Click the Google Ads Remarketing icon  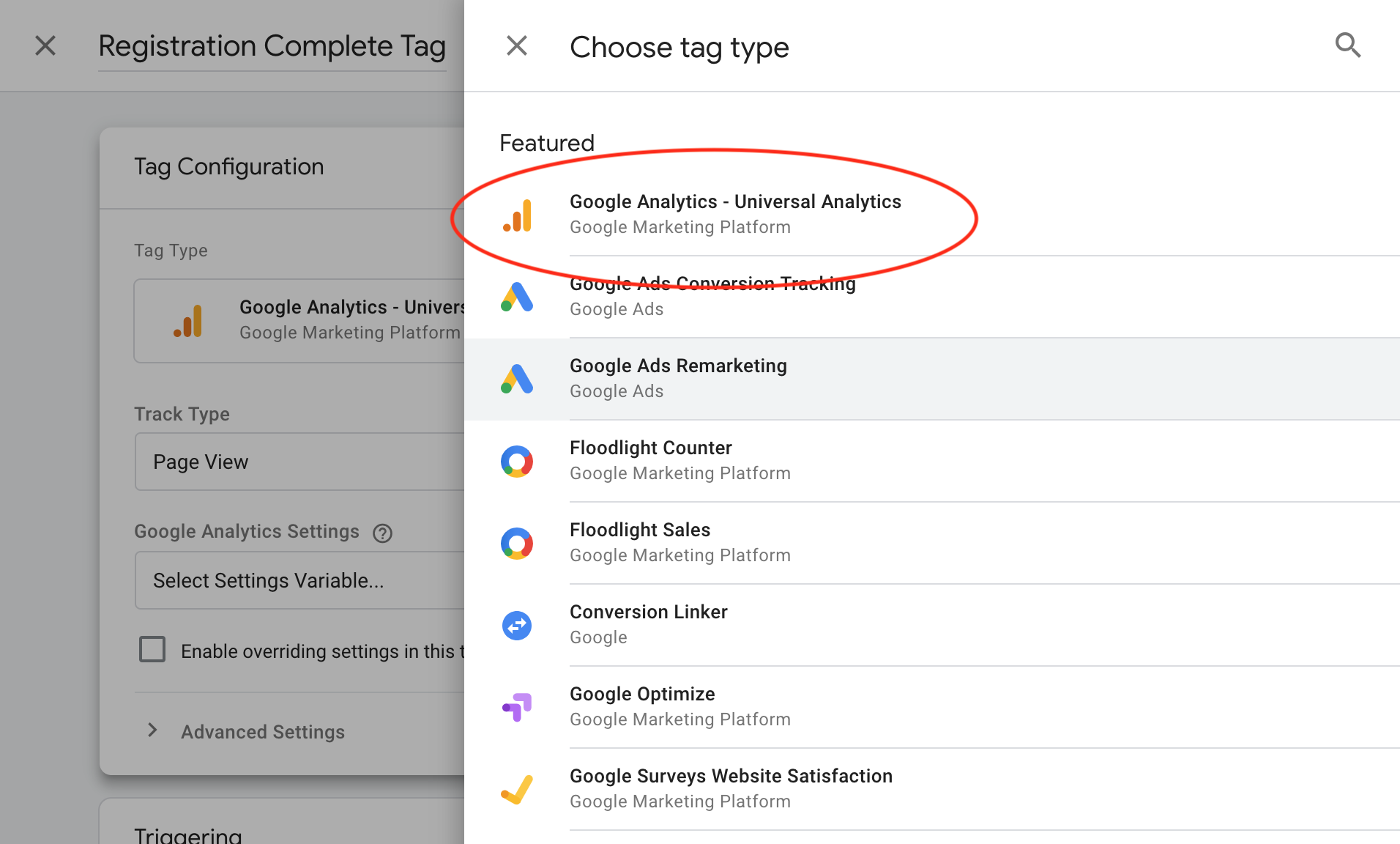tap(517, 380)
